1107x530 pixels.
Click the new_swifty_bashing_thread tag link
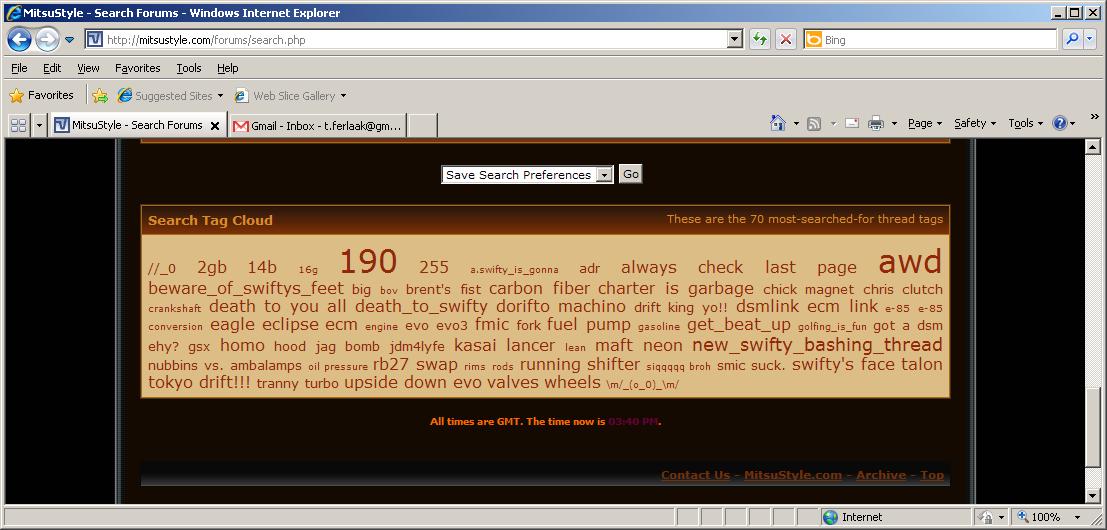coord(817,345)
